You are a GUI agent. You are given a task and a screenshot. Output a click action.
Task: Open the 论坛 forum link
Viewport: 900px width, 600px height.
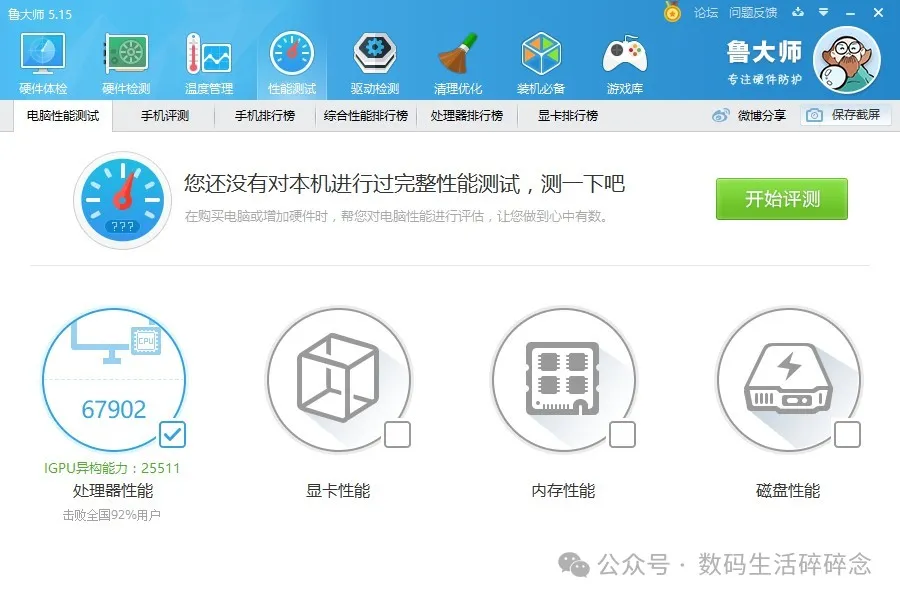point(706,13)
